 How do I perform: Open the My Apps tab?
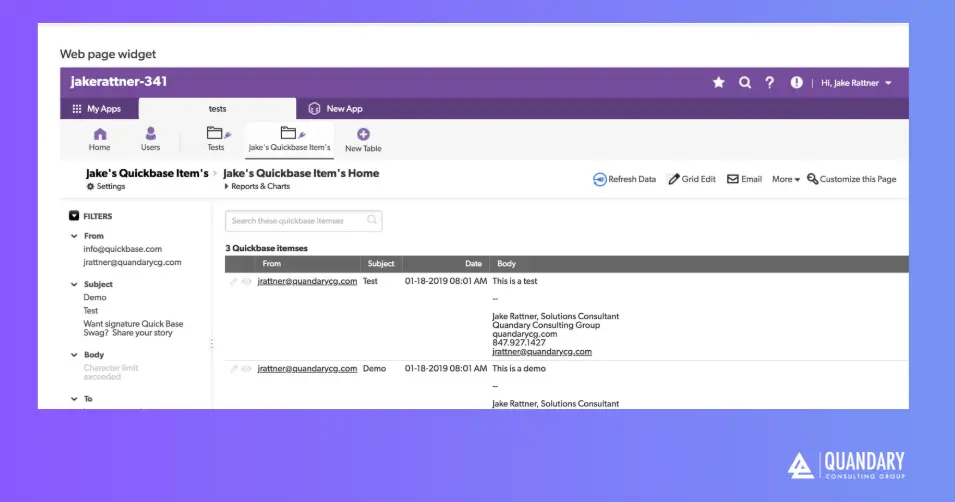click(97, 108)
